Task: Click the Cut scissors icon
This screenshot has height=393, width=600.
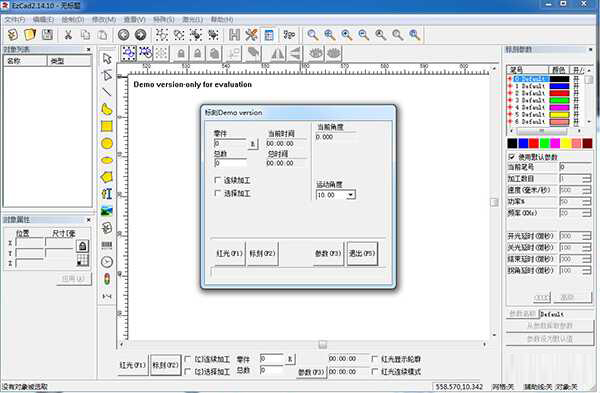Action: point(68,35)
